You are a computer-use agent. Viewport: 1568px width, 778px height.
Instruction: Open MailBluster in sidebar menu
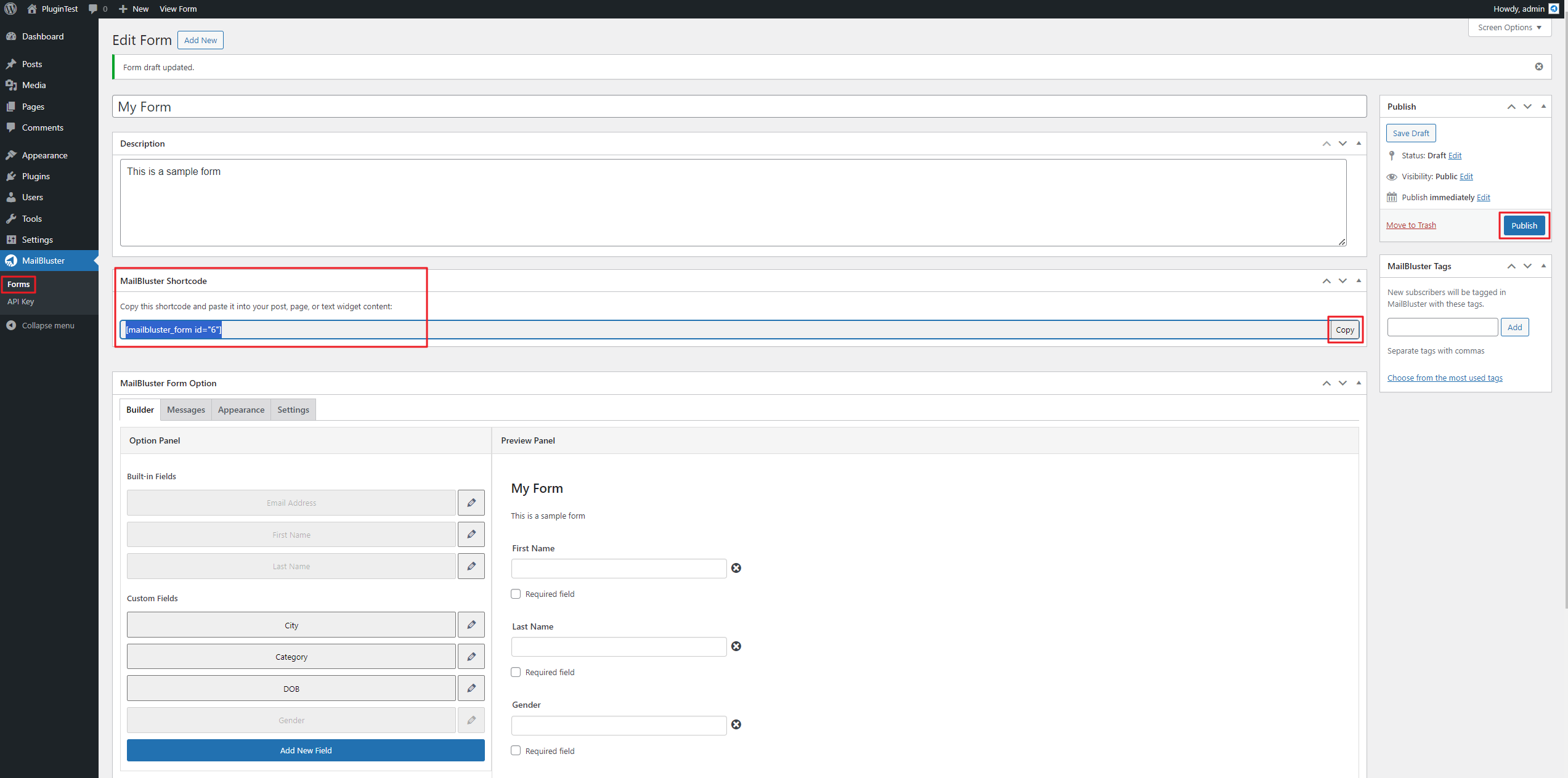pos(43,261)
